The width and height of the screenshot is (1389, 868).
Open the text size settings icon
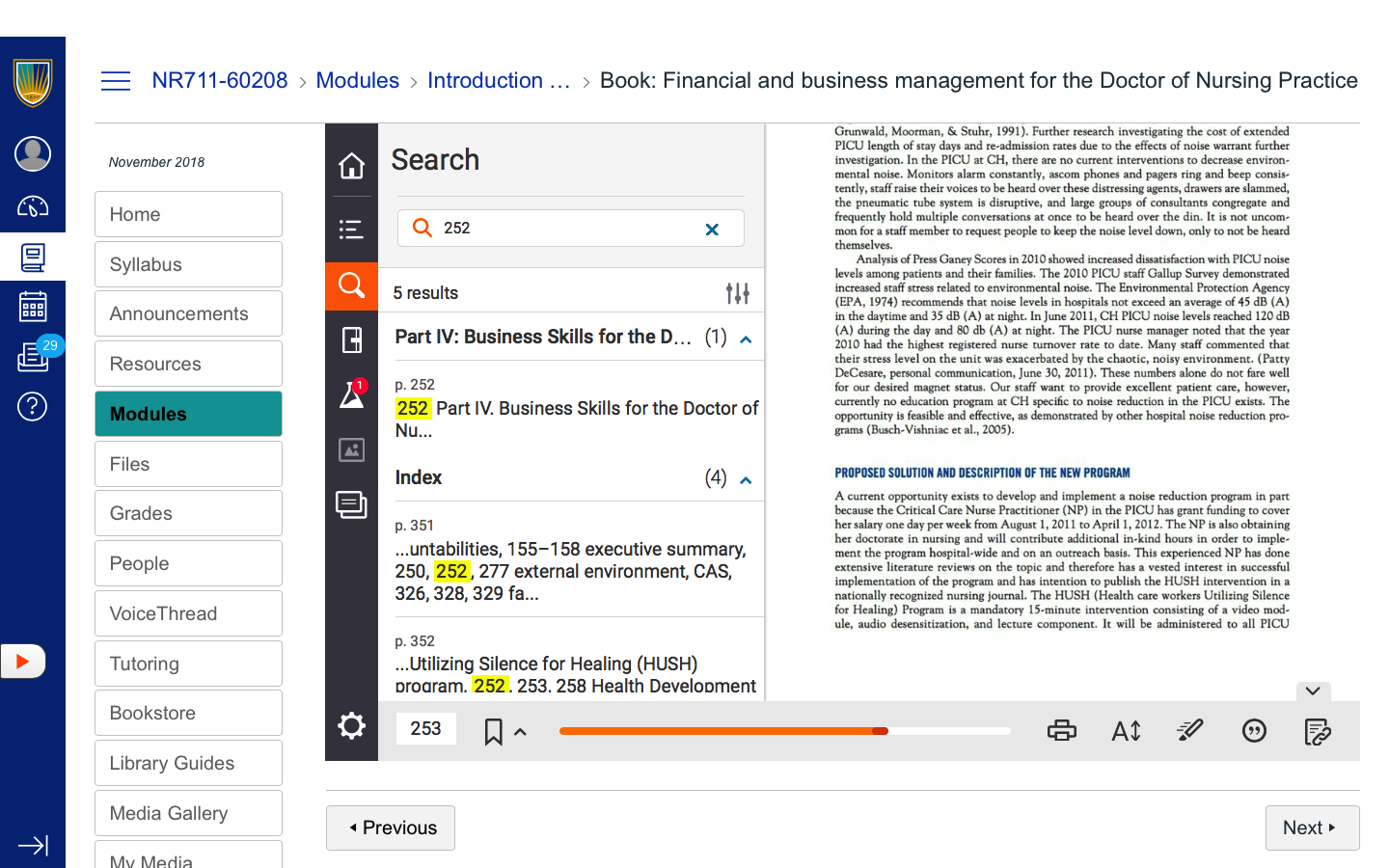(x=1126, y=731)
